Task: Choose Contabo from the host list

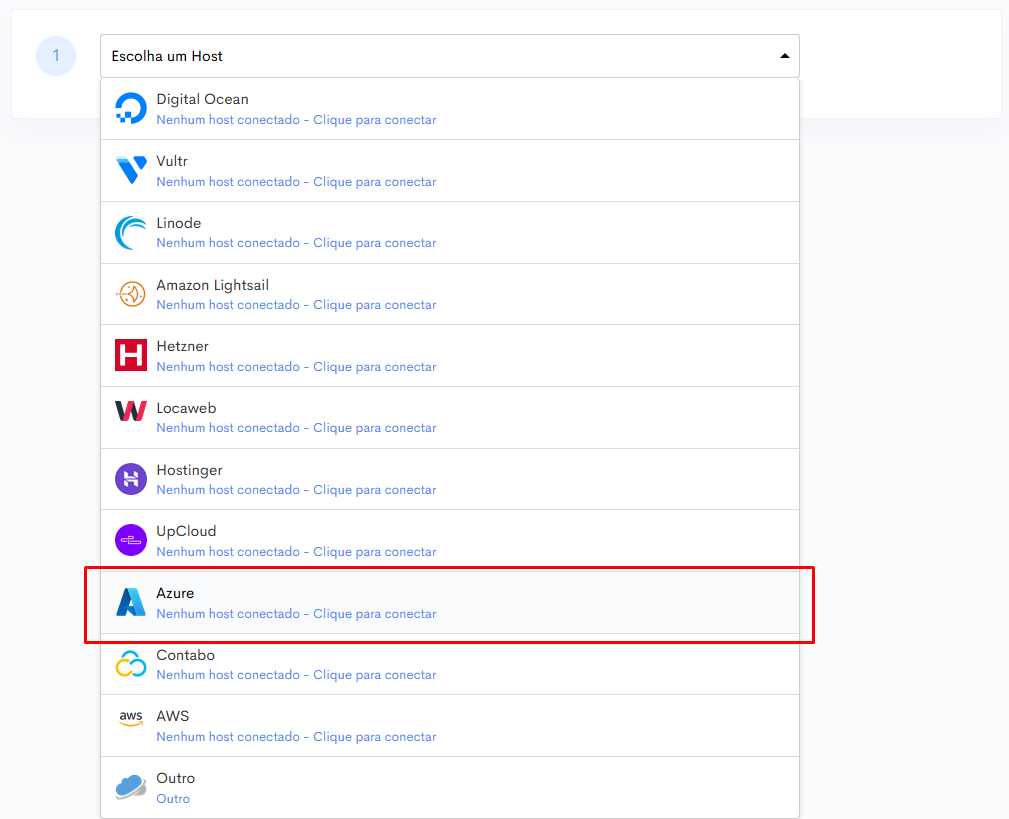Action: 450,664
